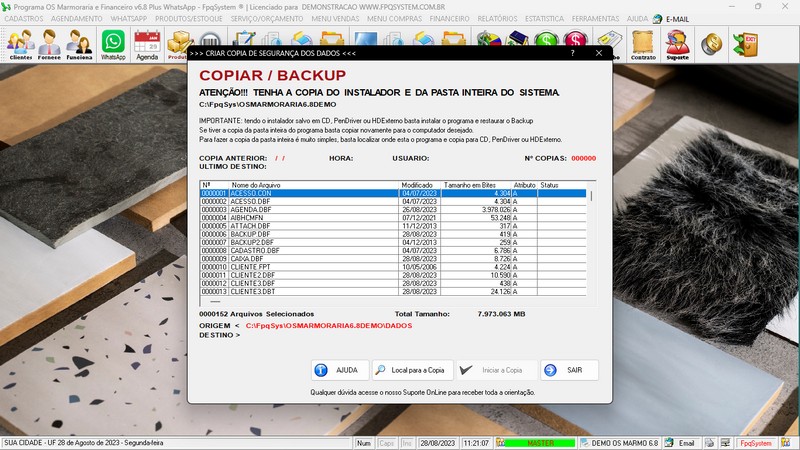Click the FpqSystem status bar button
Screen dimensions: 800x450
(x=757, y=442)
